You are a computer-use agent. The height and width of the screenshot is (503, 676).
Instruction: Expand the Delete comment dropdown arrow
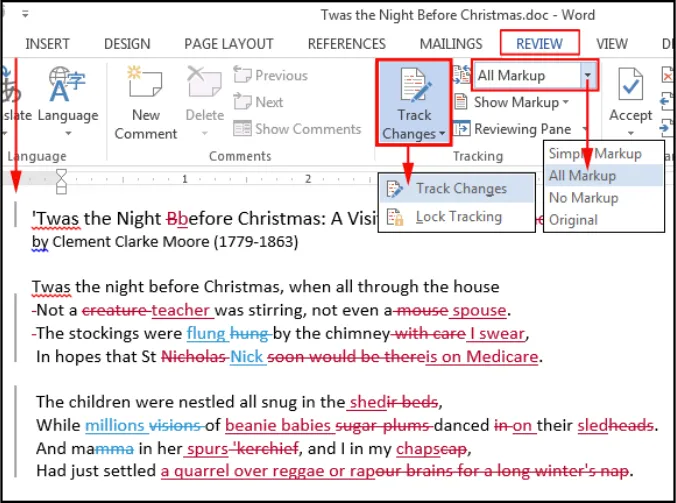pos(205,133)
